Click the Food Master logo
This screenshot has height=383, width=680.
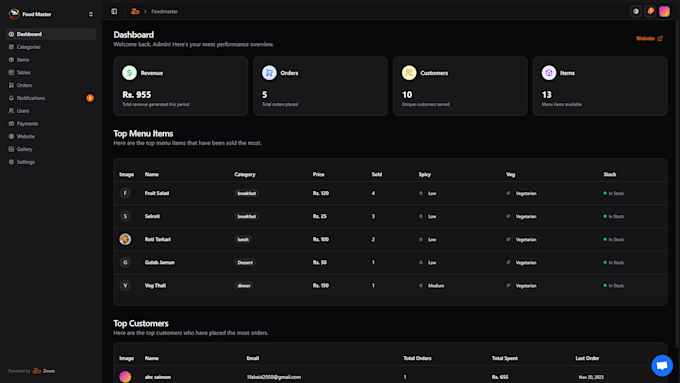(x=14, y=14)
